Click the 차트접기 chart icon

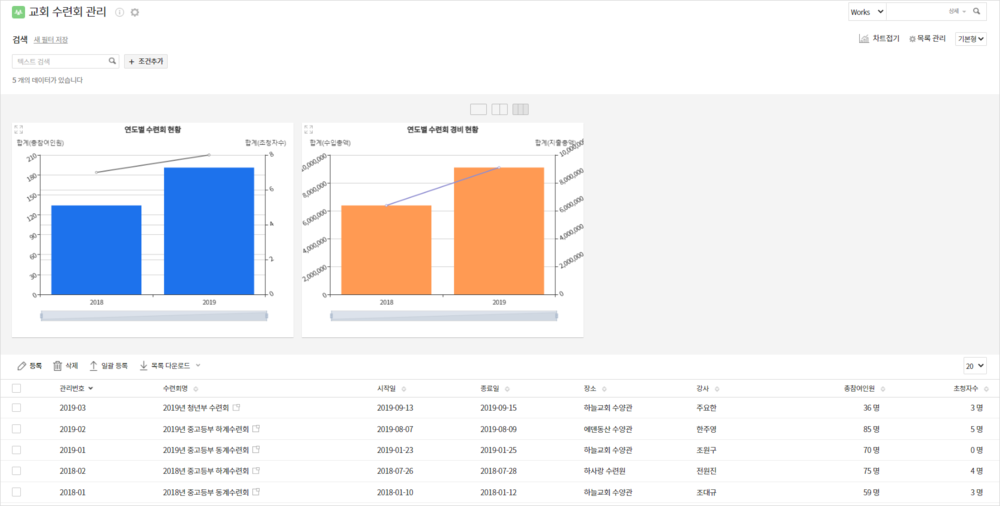tap(864, 39)
